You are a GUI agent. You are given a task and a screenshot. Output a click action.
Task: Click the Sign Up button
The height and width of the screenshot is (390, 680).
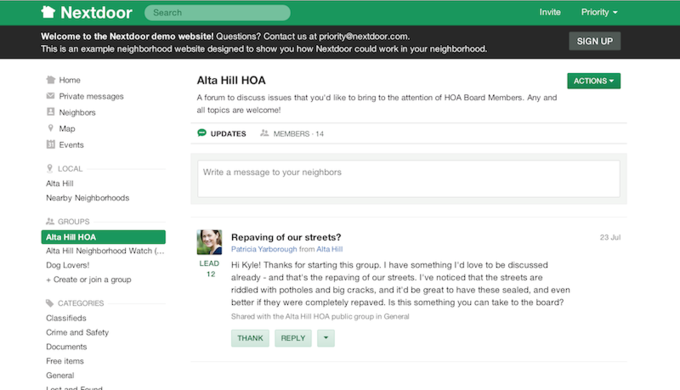(x=595, y=41)
